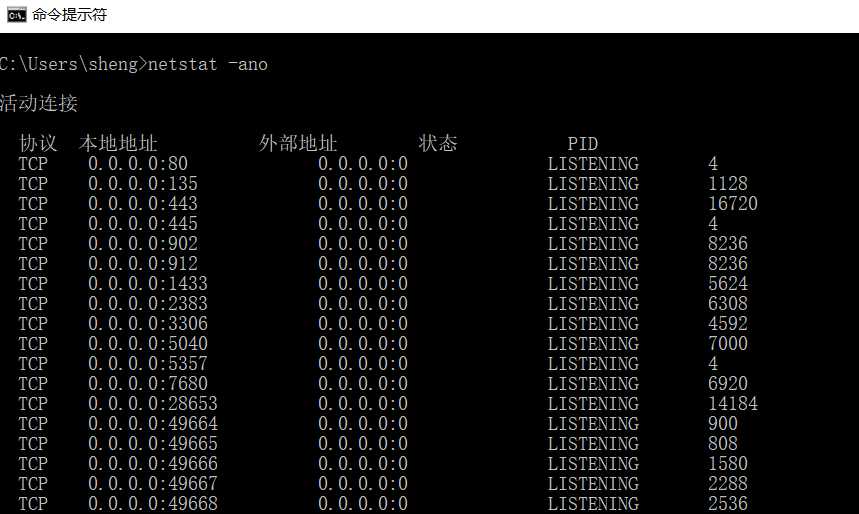
Task: Click foreign address in port 5040 row
Action: coord(363,344)
